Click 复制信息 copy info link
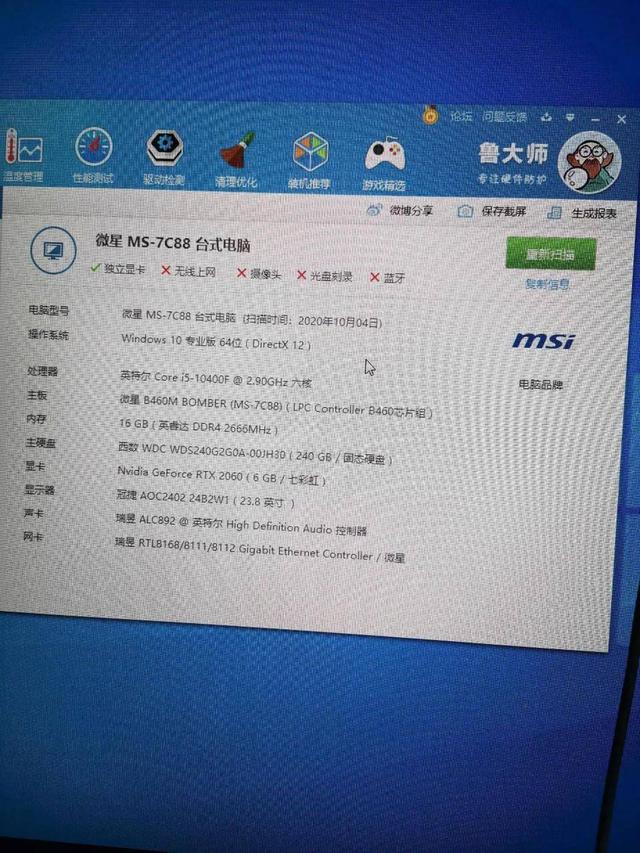Image resolution: width=640 pixels, height=853 pixels. [x=547, y=285]
